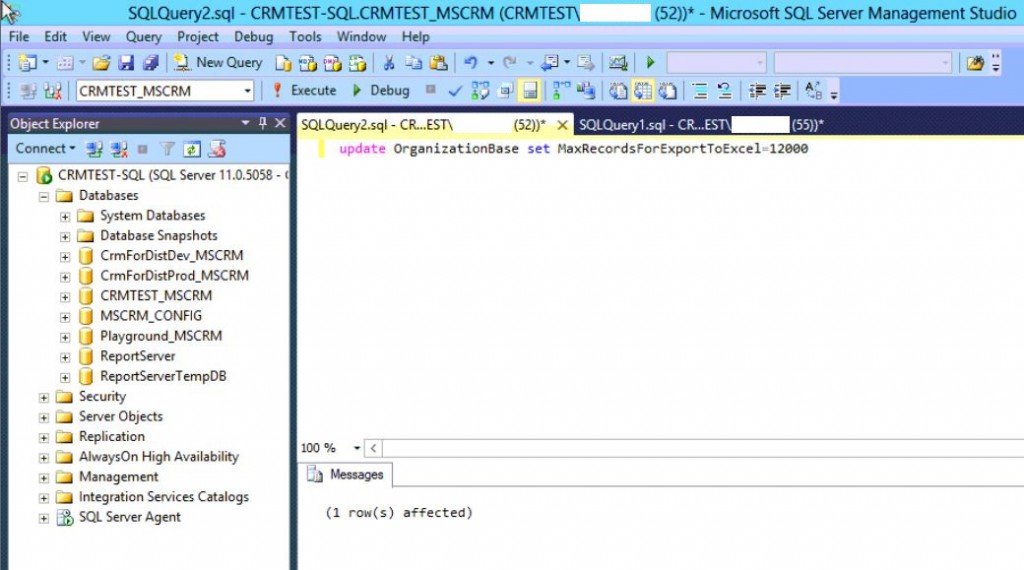
Task: Open Object Explorer window position dropdown
Action: [x=245, y=123]
